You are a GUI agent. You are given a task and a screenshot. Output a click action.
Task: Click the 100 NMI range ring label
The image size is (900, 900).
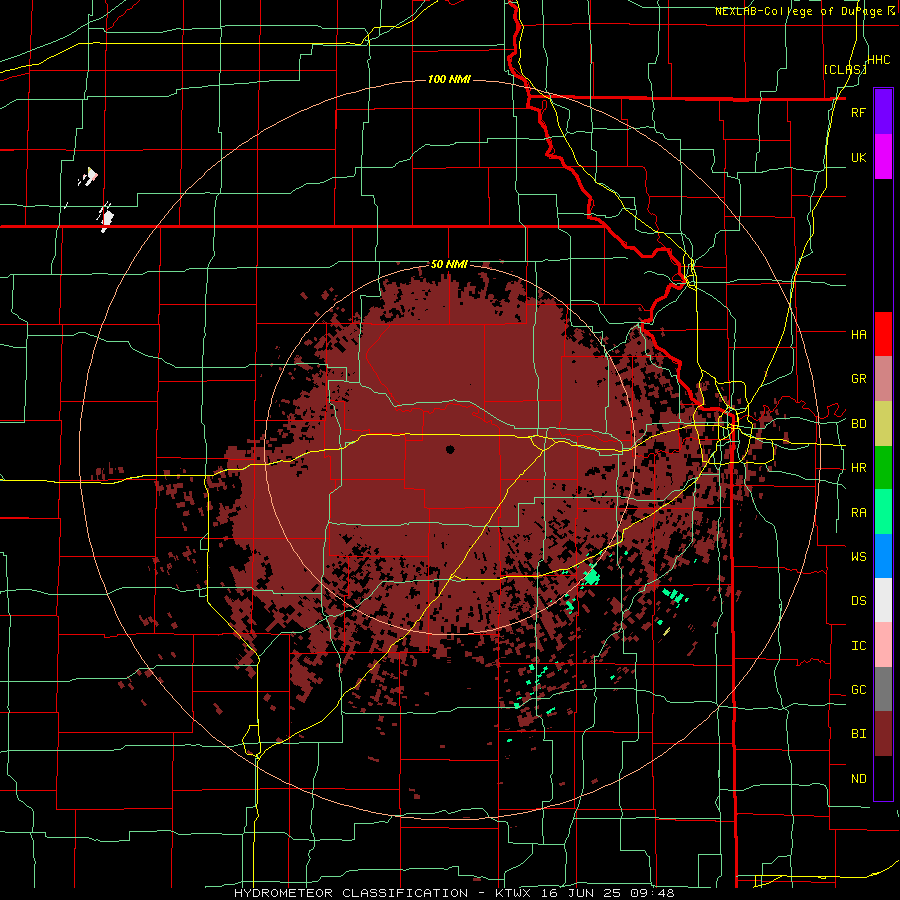449,79
